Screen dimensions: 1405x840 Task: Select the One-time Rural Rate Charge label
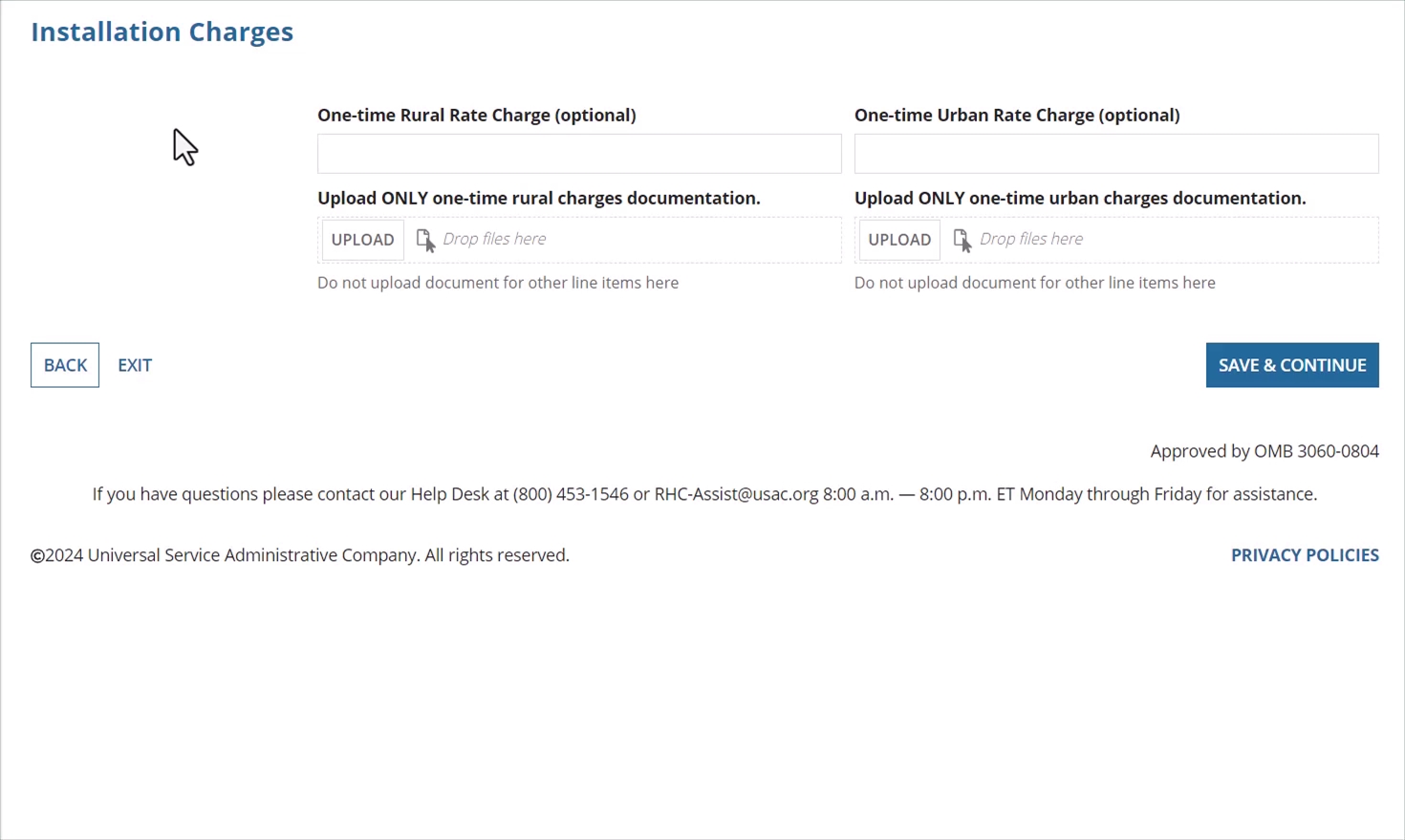pos(477,115)
